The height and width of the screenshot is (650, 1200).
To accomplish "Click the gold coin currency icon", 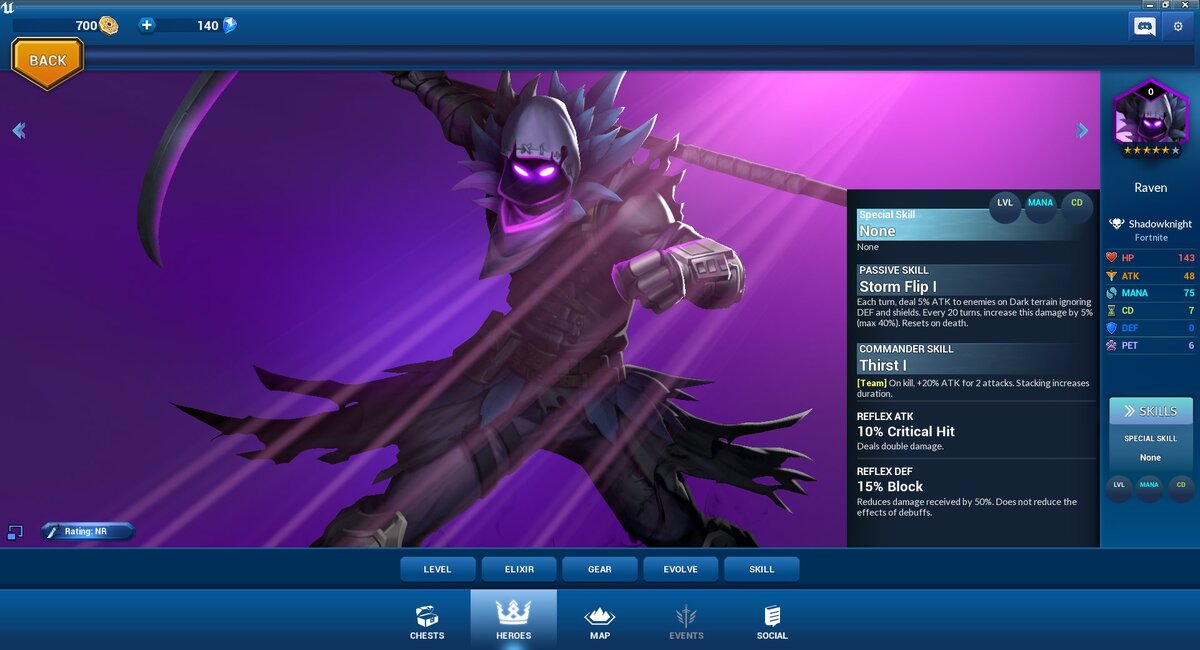I will pos(108,25).
